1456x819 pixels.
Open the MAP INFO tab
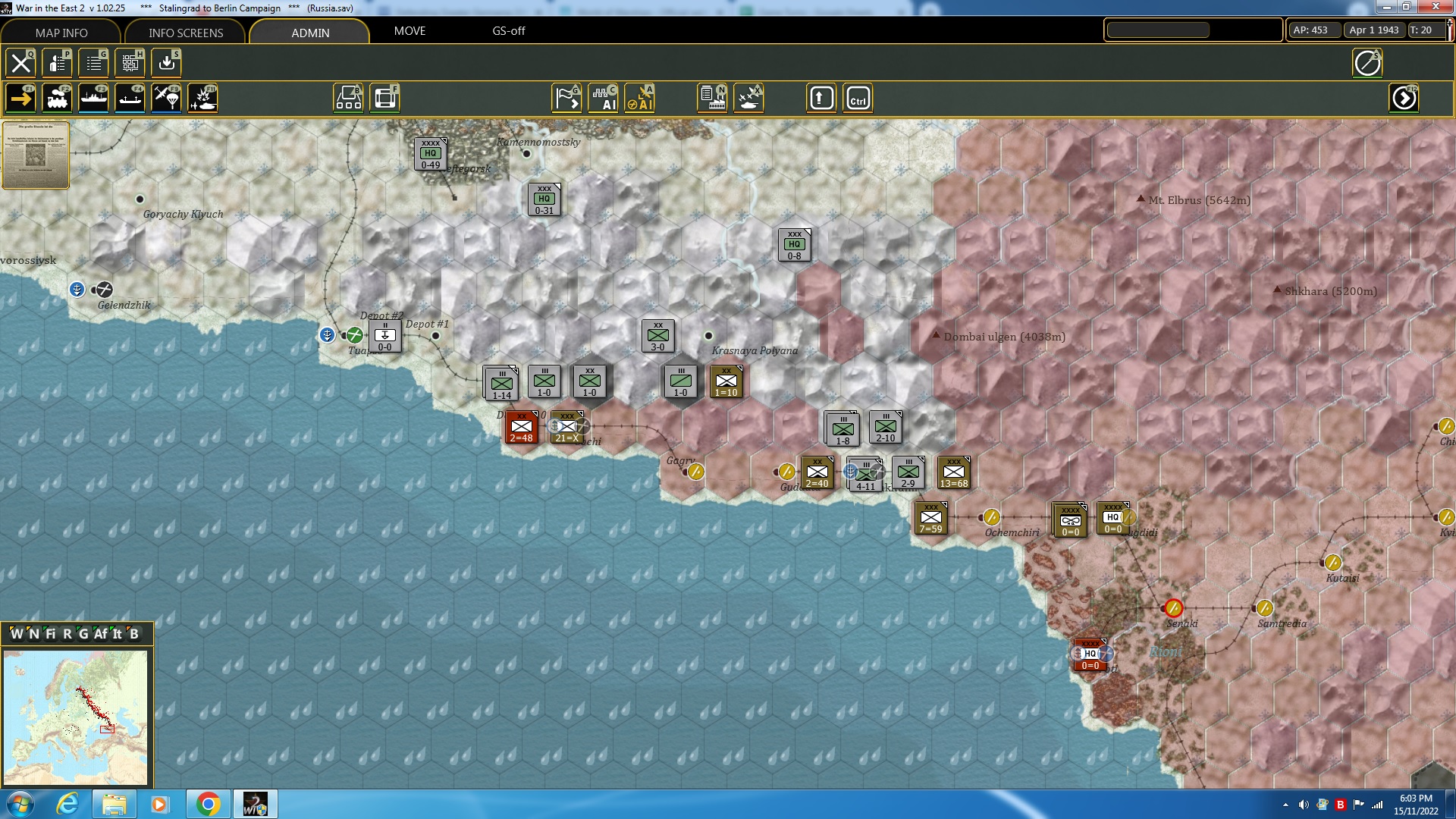pos(61,33)
